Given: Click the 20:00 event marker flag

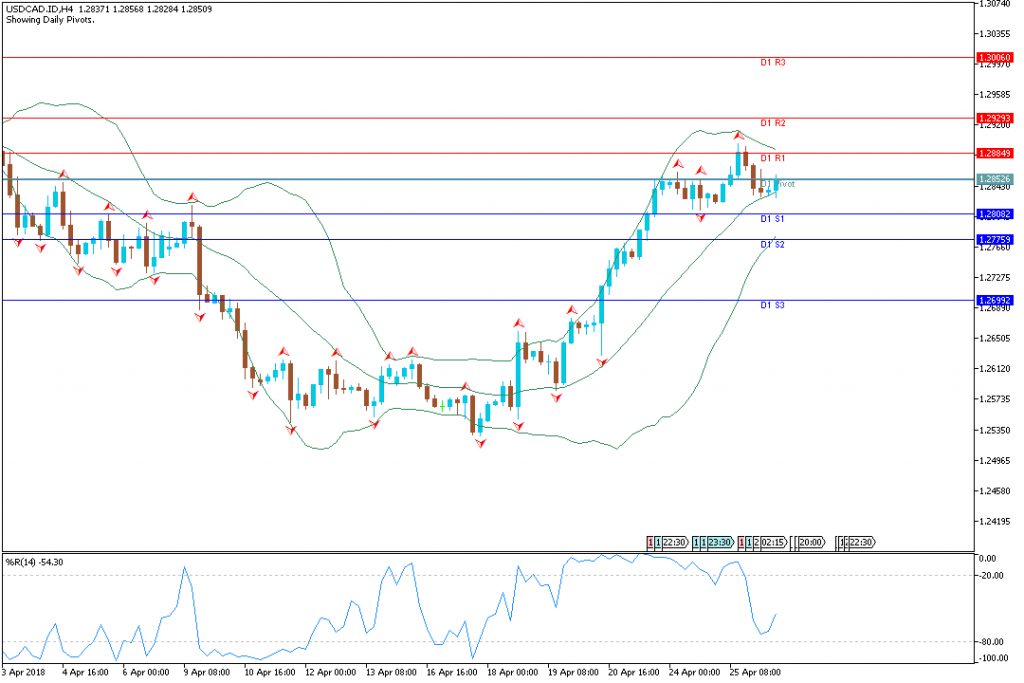Looking at the screenshot, I should click(811, 542).
